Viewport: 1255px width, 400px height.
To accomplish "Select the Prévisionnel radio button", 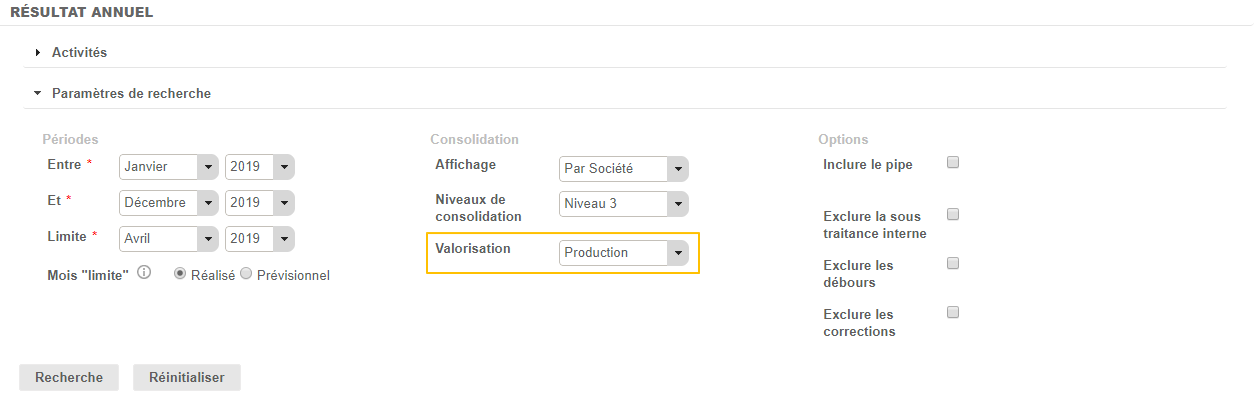I will [x=246, y=274].
